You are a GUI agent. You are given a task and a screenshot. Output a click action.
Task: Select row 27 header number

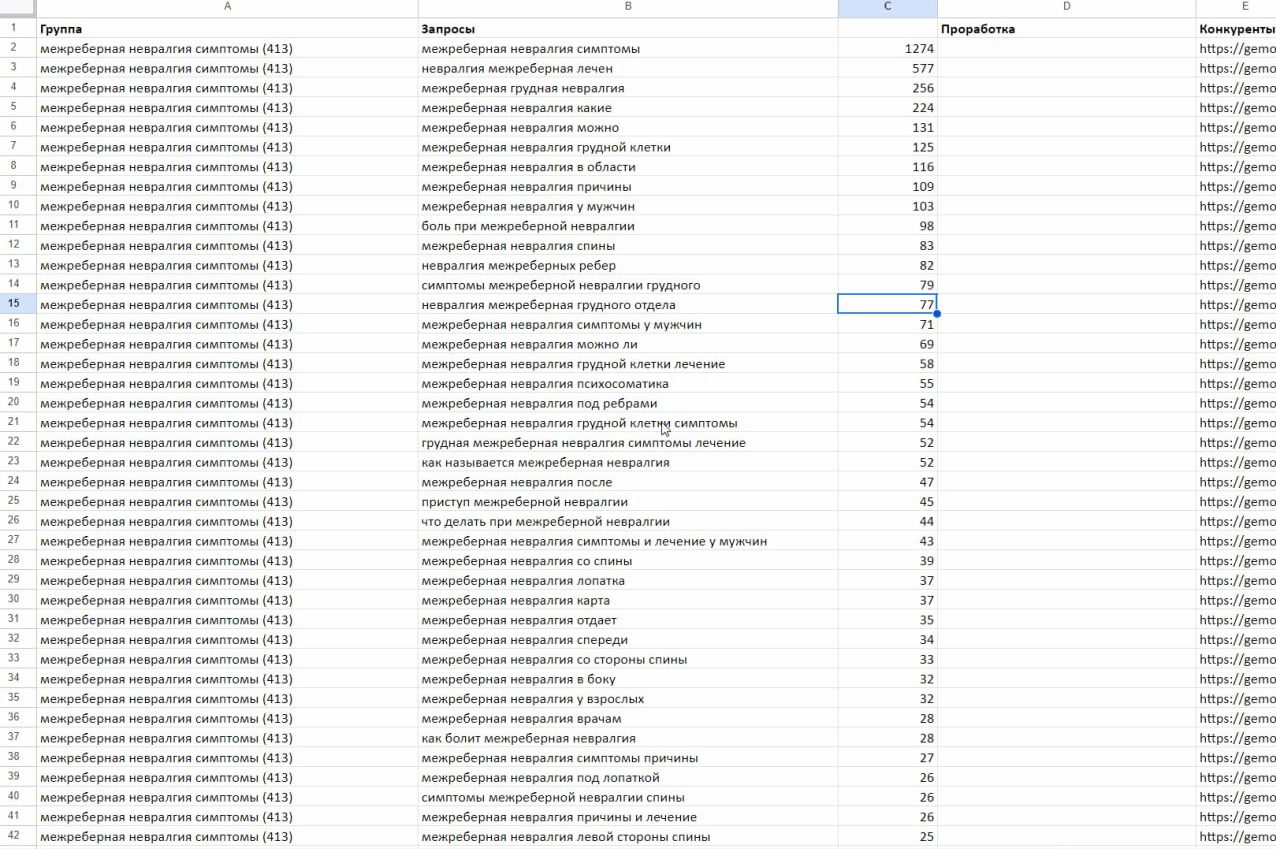pyautogui.click(x=18, y=541)
